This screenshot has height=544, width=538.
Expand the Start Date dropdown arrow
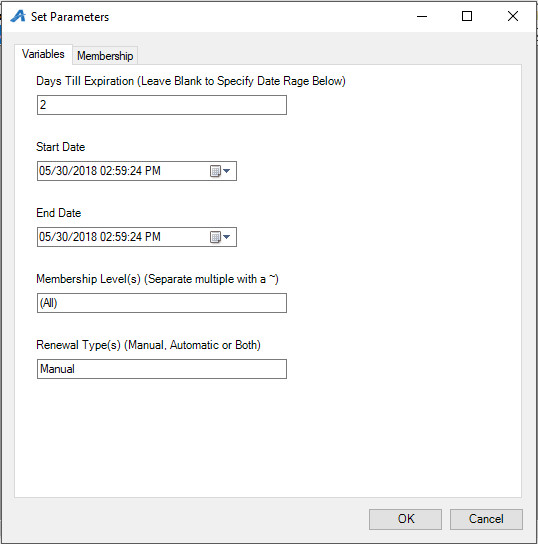227,171
